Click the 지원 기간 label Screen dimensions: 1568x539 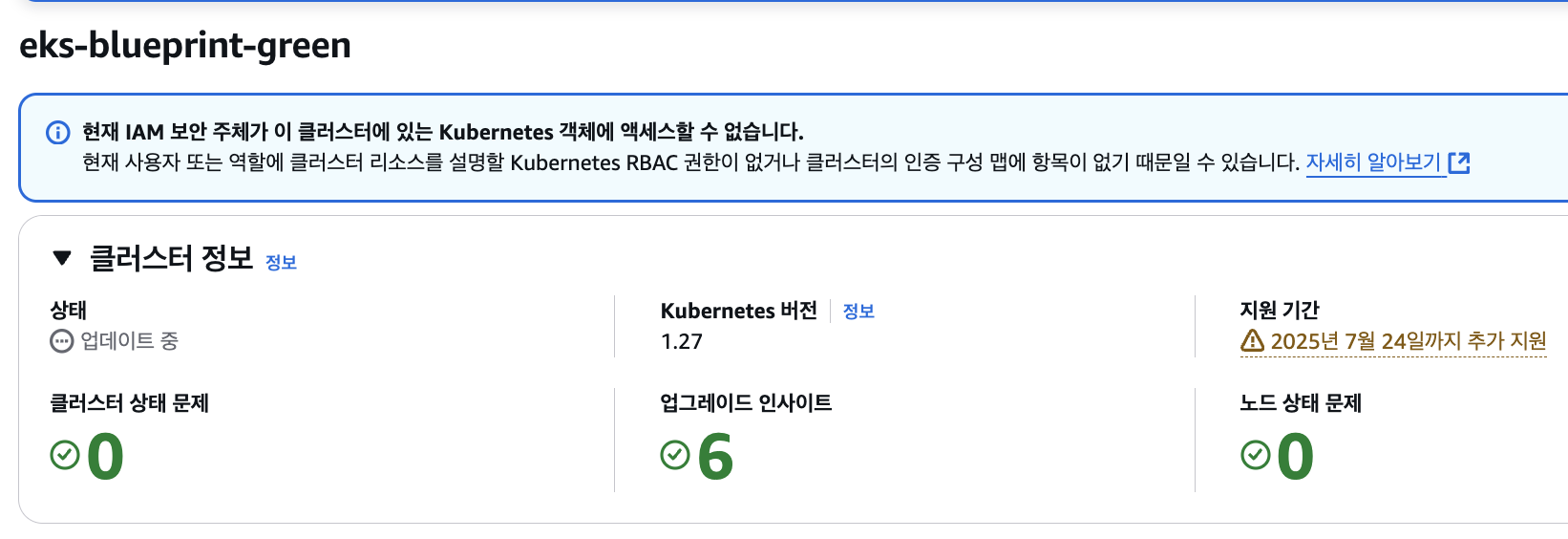click(1280, 310)
